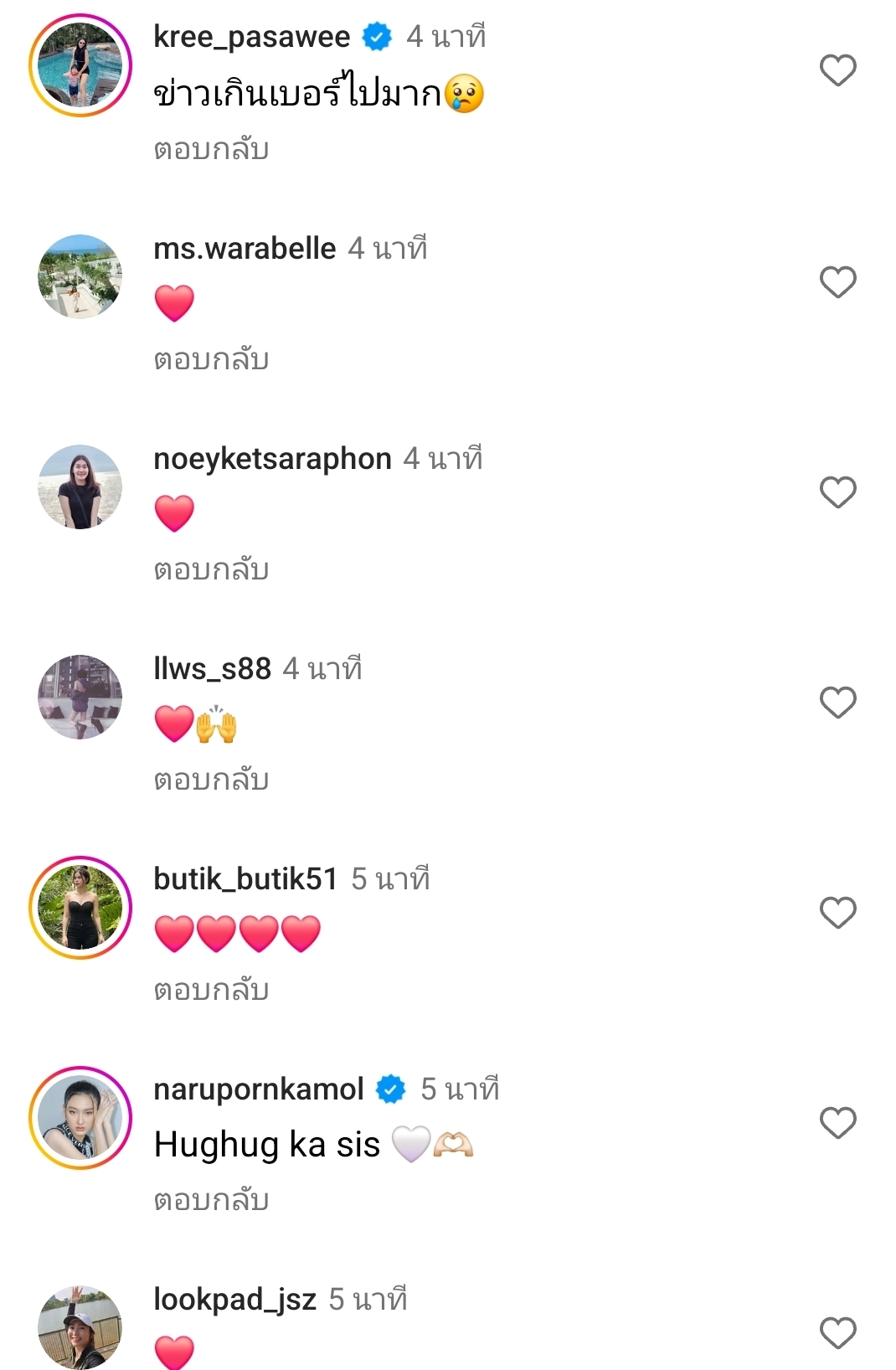Tap llws_s88 profile avatar
This screenshot has width=896, height=1370.
pyautogui.click(x=80, y=697)
